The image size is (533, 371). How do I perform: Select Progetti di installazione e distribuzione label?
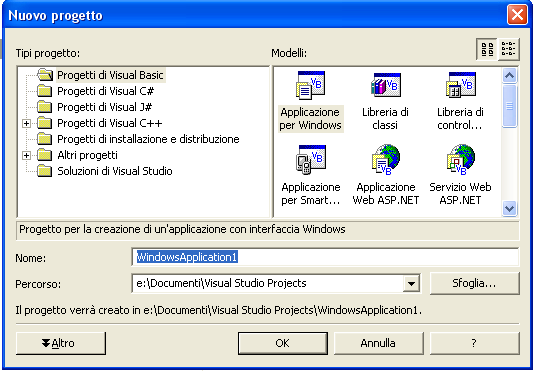148,139
